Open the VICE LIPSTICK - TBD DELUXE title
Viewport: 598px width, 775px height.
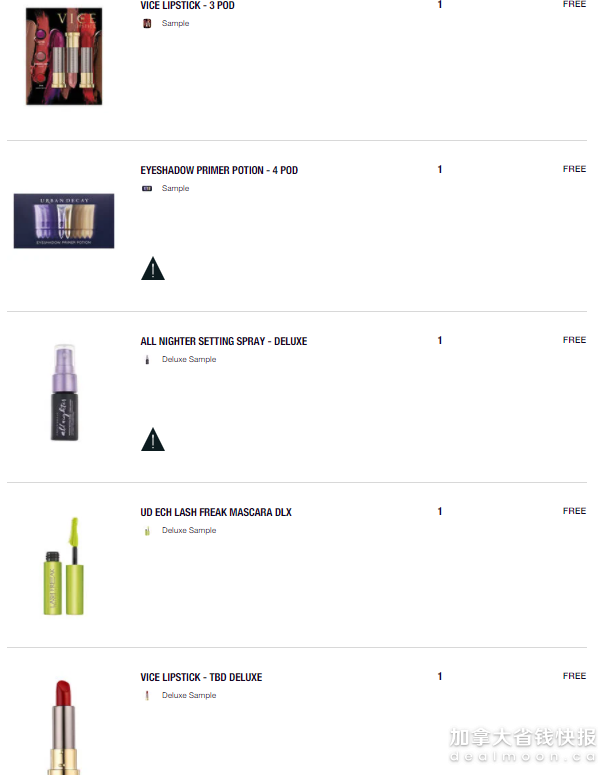pos(201,677)
